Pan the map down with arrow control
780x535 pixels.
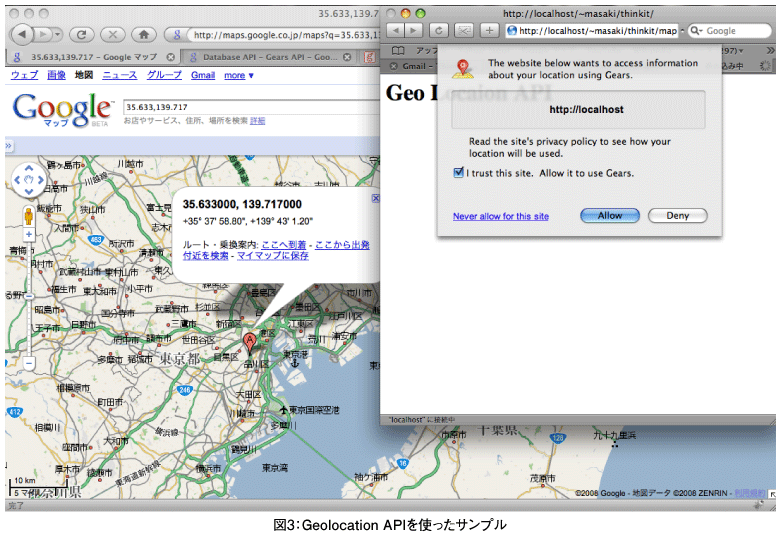coord(29,191)
